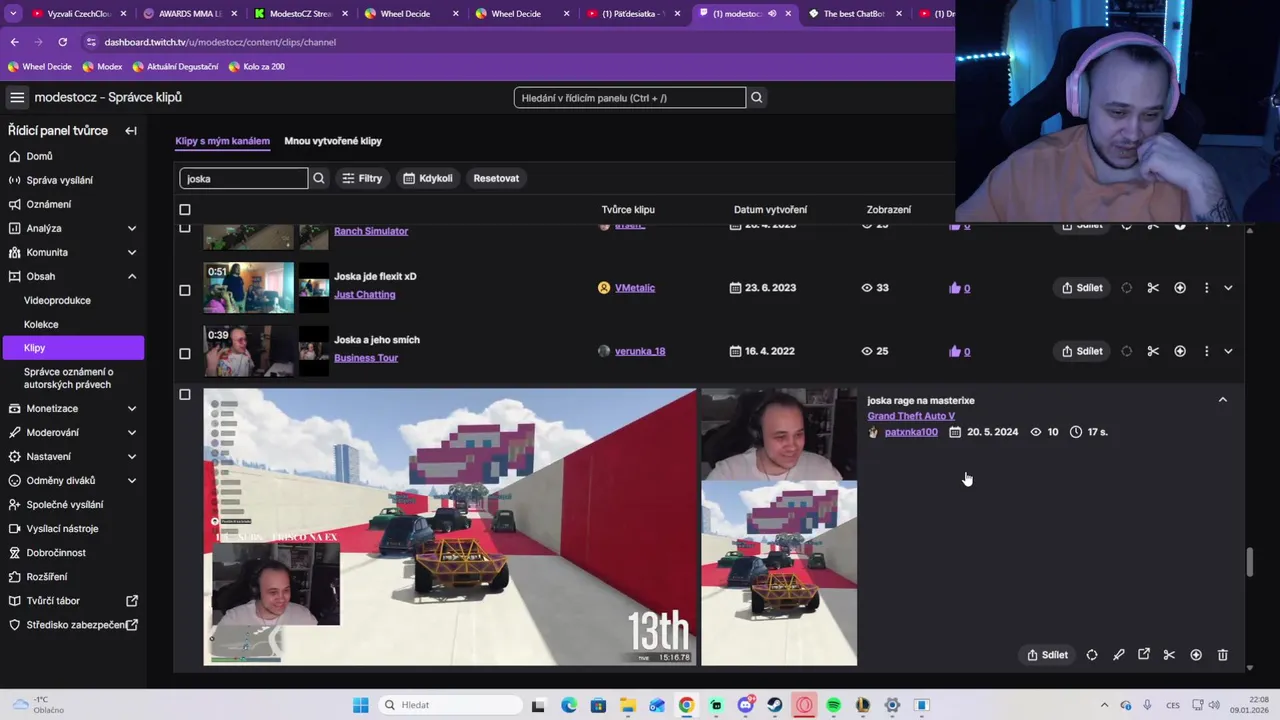Screen dimensions: 1280x720
Task: Expand the Joska a jeho smích row
Action: pos(1228,351)
